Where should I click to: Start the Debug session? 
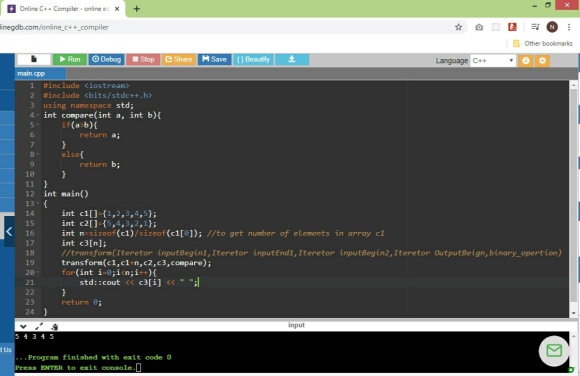(x=107, y=59)
